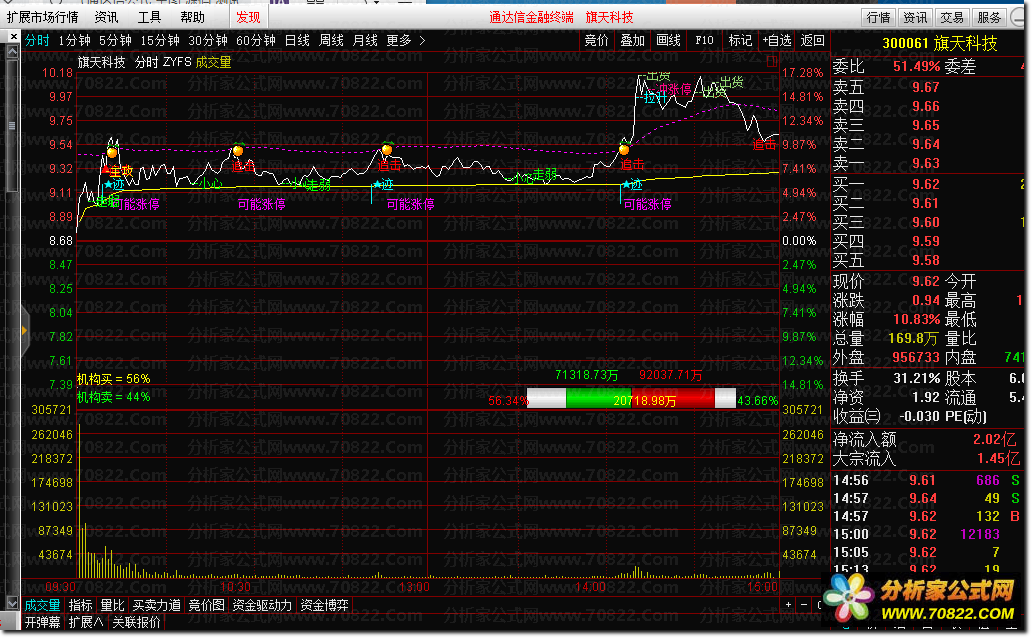Viewport: 1033px width, 638px height.
Task: Select the 指标 tab
Action: pyautogui.click(x=80, y=605)
